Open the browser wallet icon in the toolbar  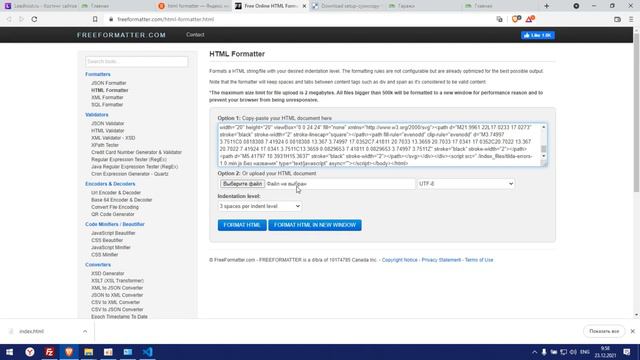617,19
